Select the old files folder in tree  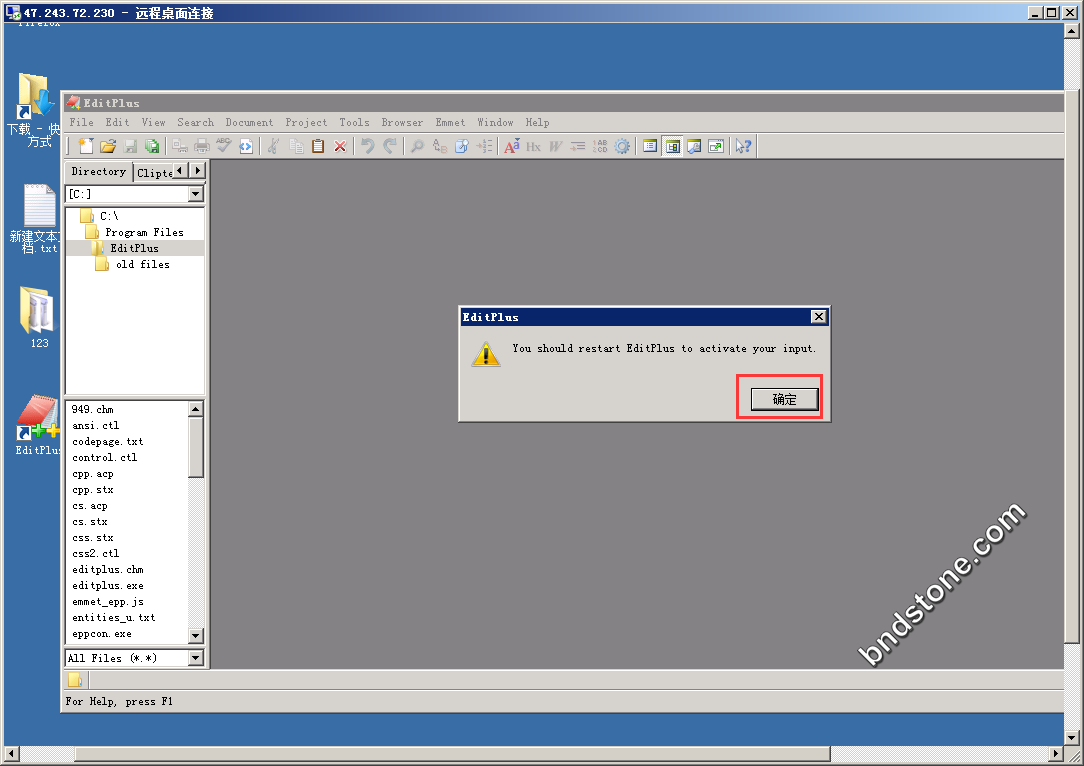coord(142,264)
